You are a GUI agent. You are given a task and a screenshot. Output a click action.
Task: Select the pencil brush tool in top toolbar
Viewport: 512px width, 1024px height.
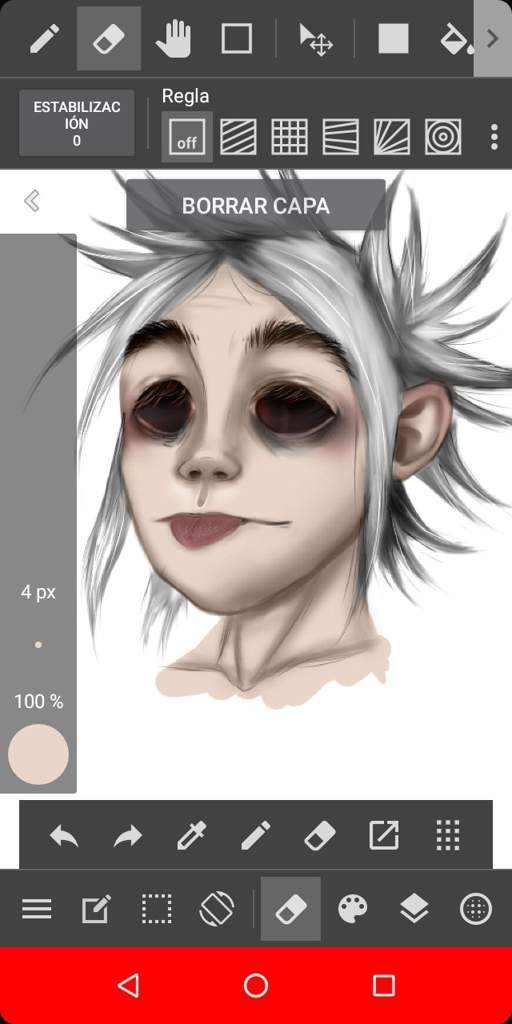pyautogui.click(x=44, y=39)
